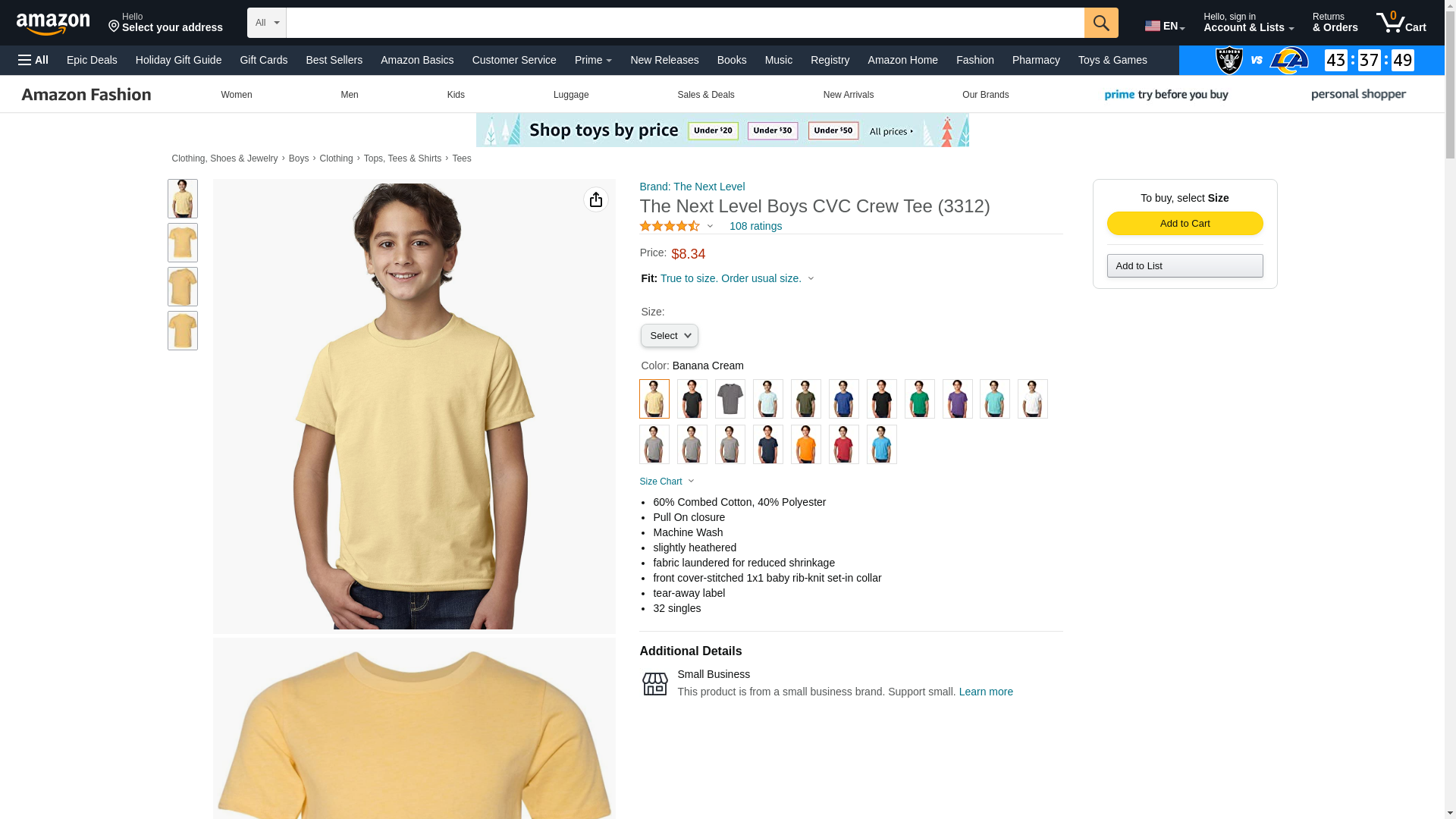1456x819 pixels.
Task: Click the search magnifier button
Action: tap(1100, 23)
